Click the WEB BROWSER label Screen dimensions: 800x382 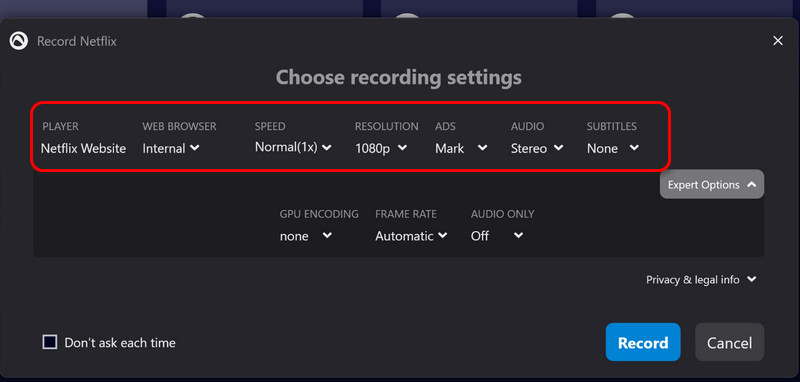(x=180, y=126)
